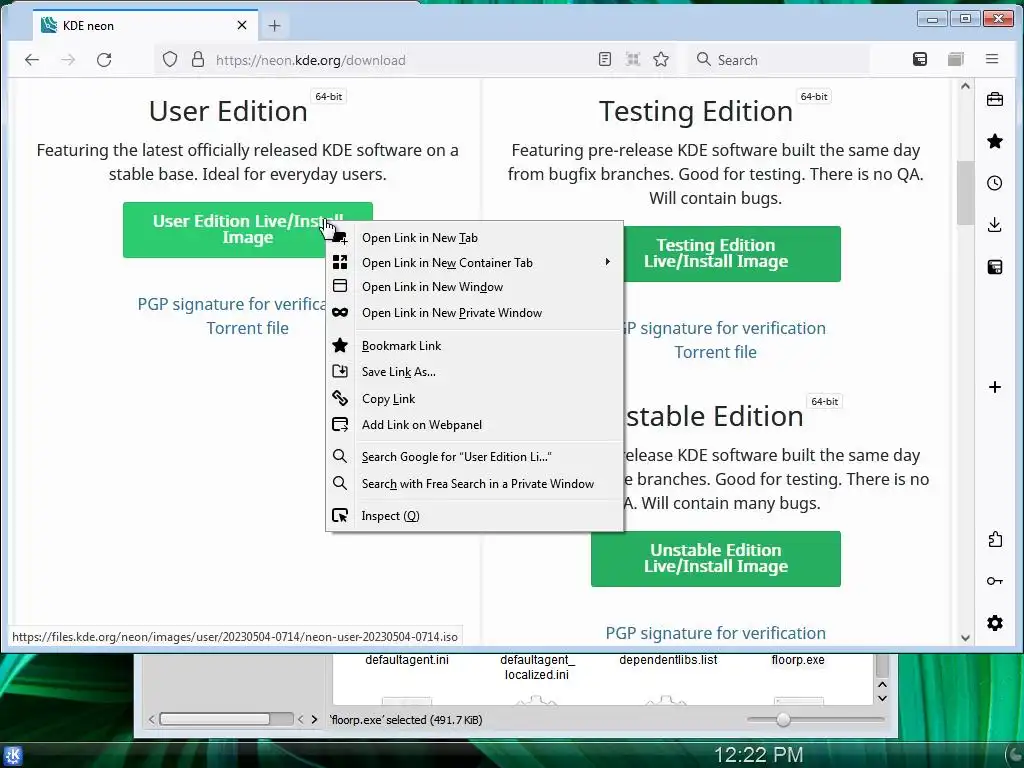The height and width of the screenshot is (768, 1024).
Task: Select defaultagent_localized.ini in file manager
Action: [x=536, y=667]
